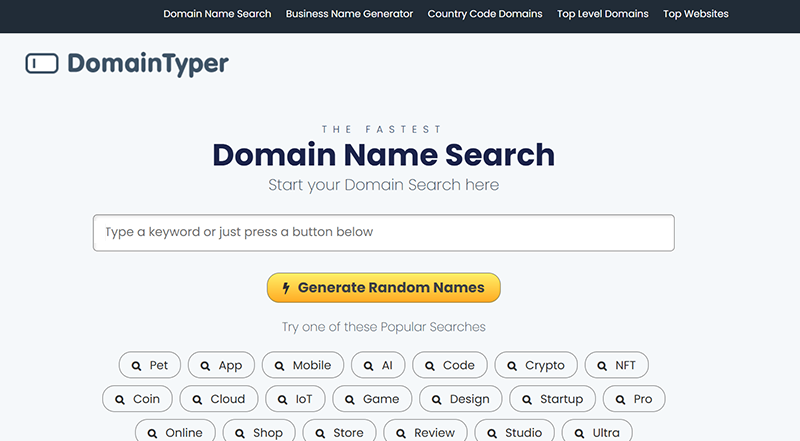The height and width of the screenshot is (441, 800).
Task: Search popular keyword App
Action: [x=221, y=365]
